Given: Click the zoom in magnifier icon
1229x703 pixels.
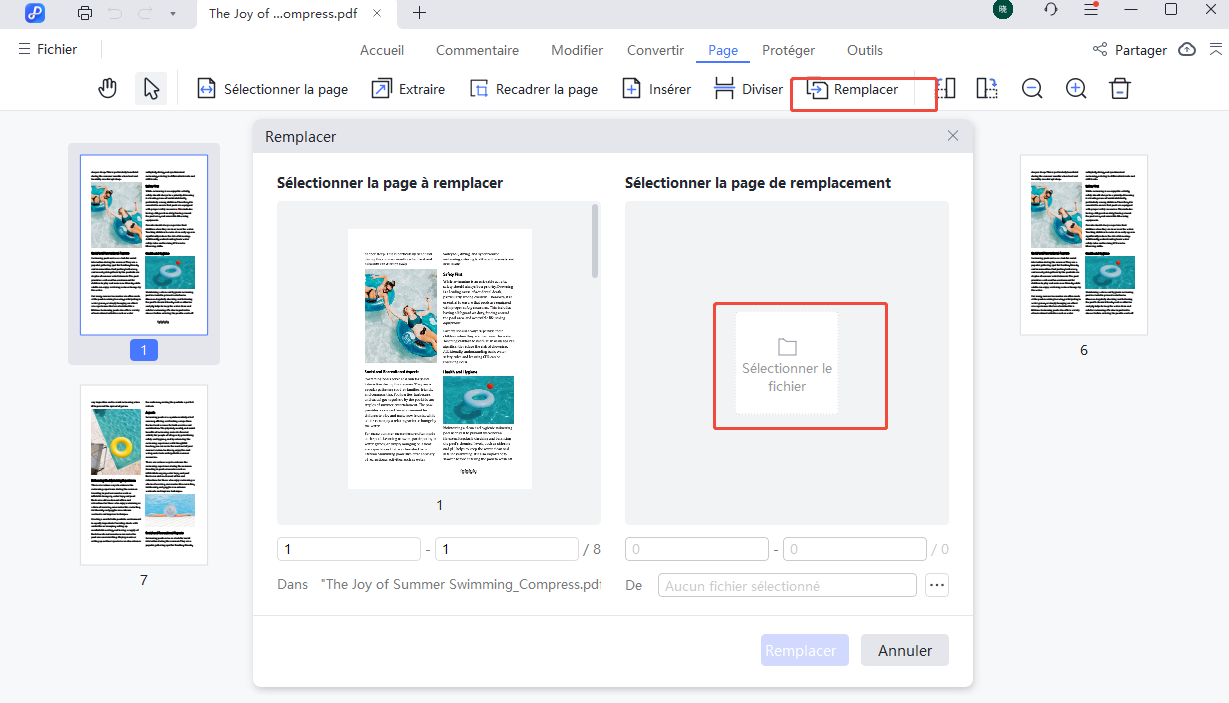Looking at the screenshot, I should 1076,89.
